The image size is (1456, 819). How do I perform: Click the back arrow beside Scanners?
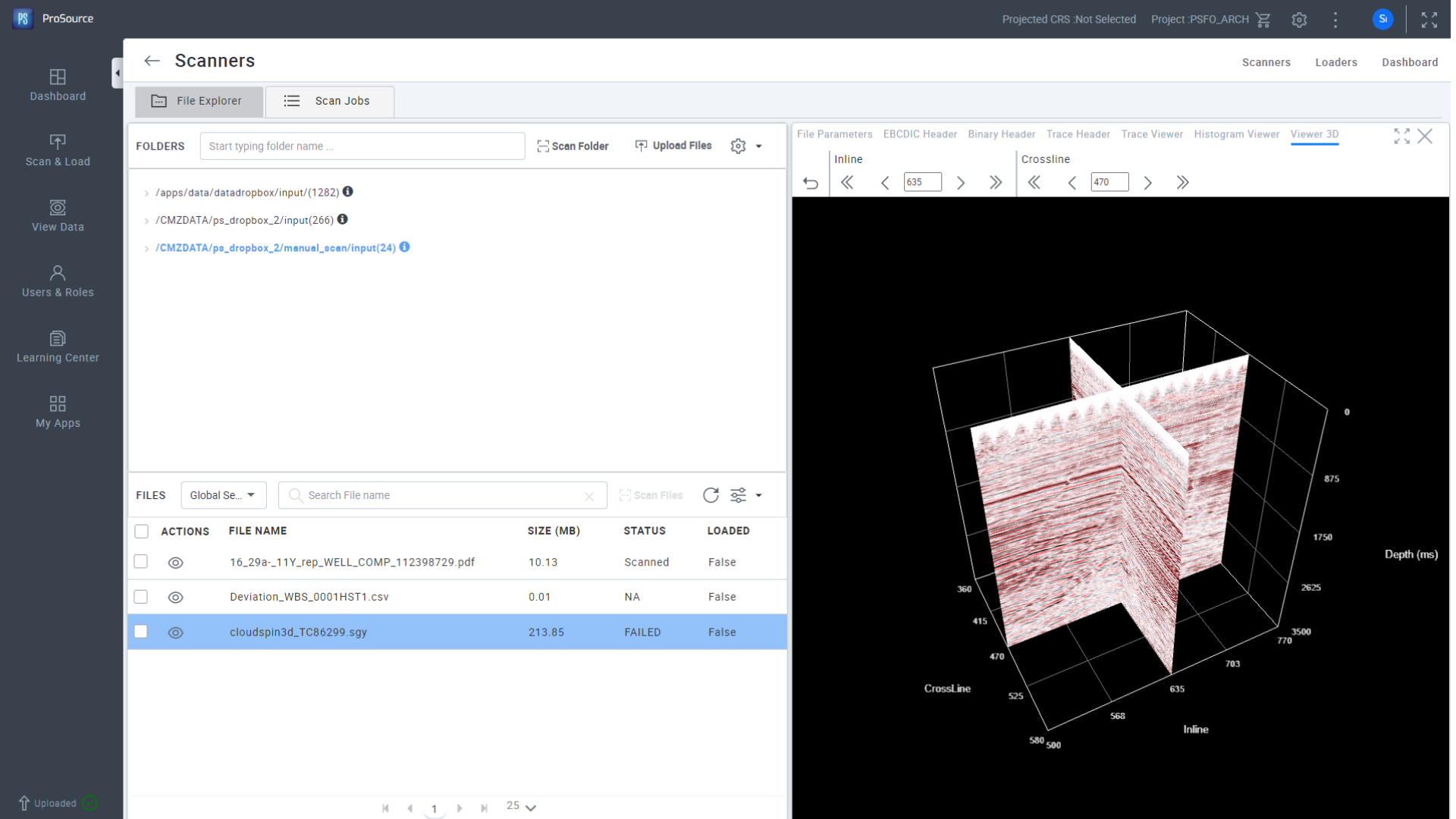[x=152, y=61]
